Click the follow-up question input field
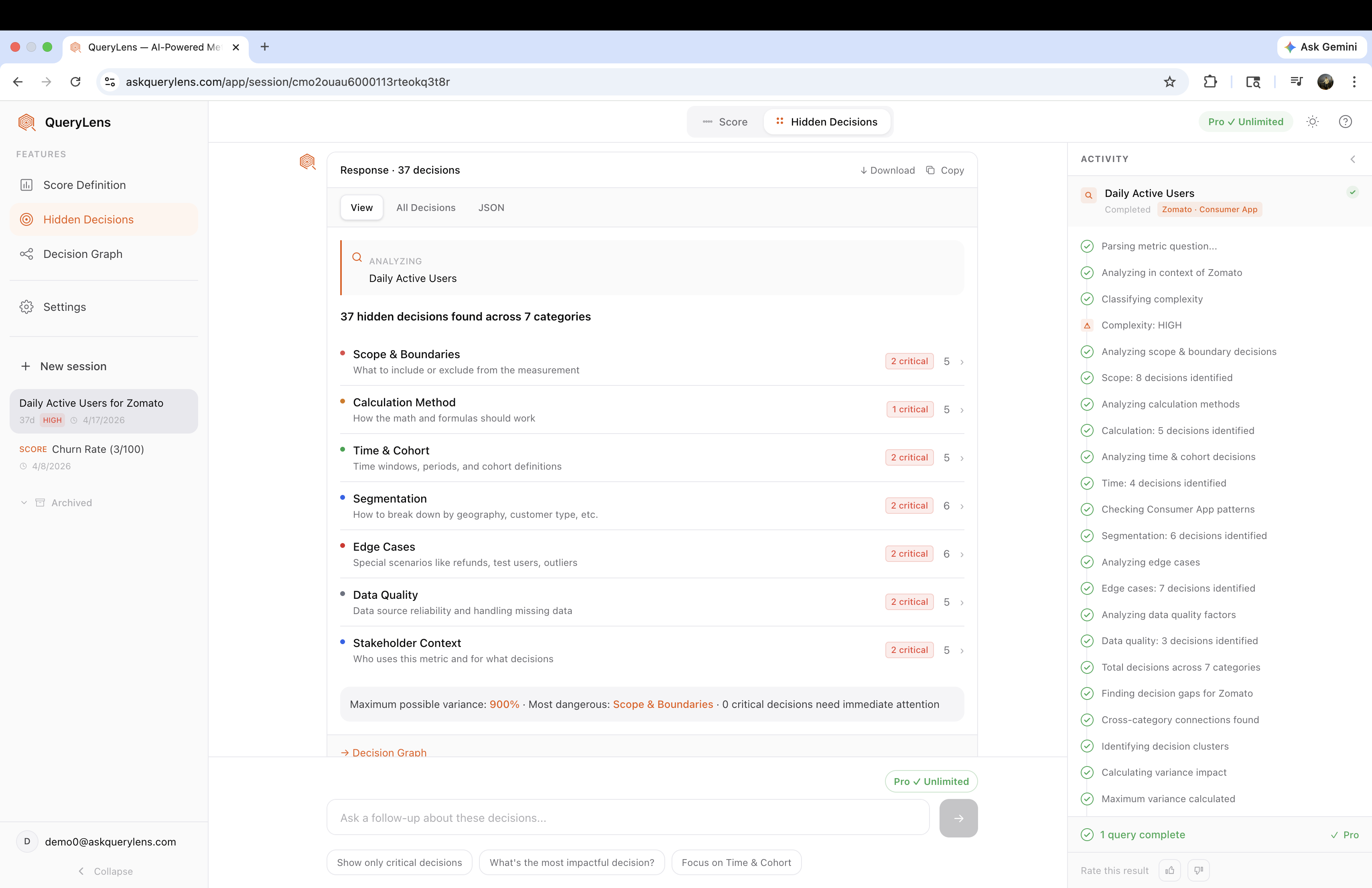Viewport: 1372px width, 888px height. coord(627,818)
